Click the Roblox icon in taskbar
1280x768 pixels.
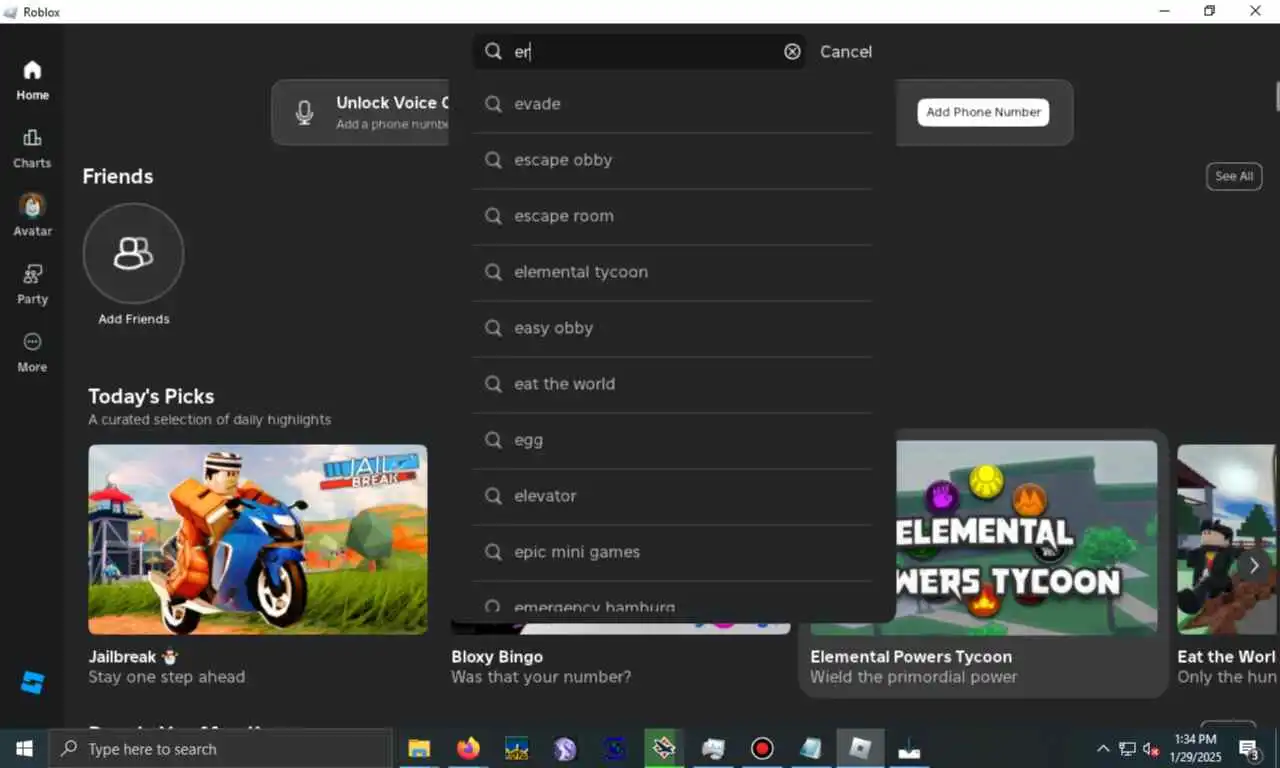pos(861,748)
